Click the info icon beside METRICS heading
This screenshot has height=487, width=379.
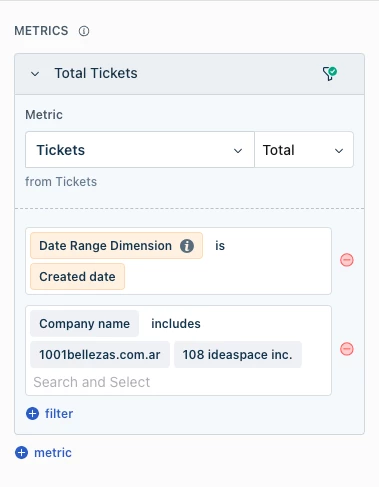[84, 31]
